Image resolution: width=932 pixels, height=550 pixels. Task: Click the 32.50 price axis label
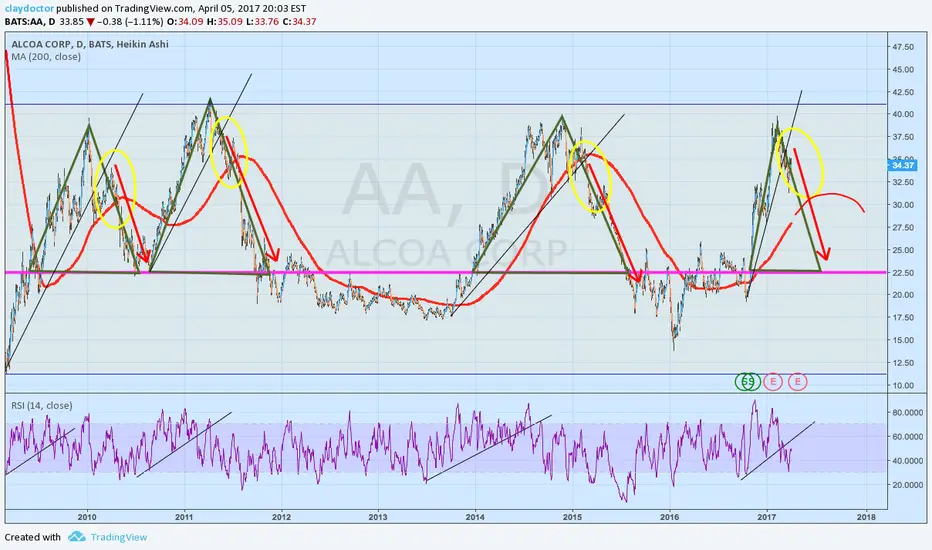903,182
